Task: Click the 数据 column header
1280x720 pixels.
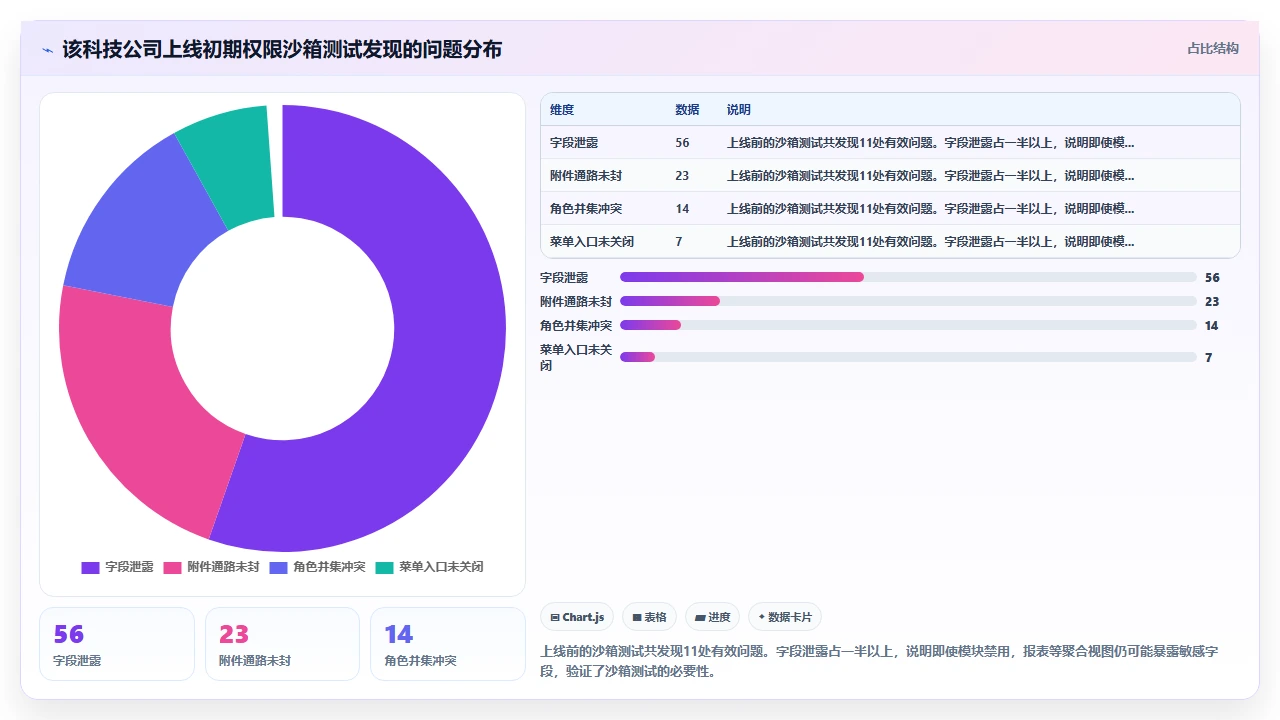Action: 687,110
